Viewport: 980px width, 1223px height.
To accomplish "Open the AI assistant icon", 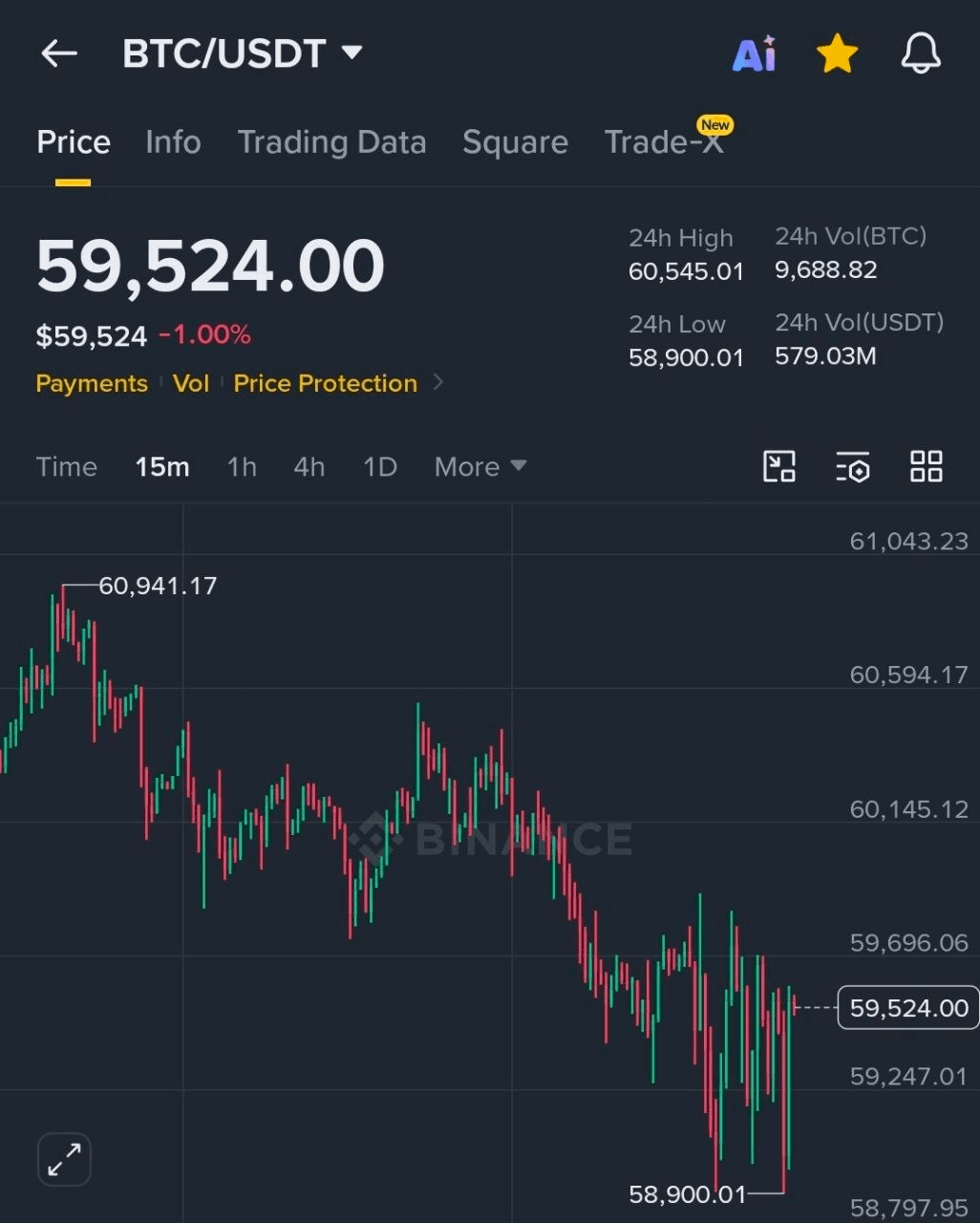I will tap(755, 54).
